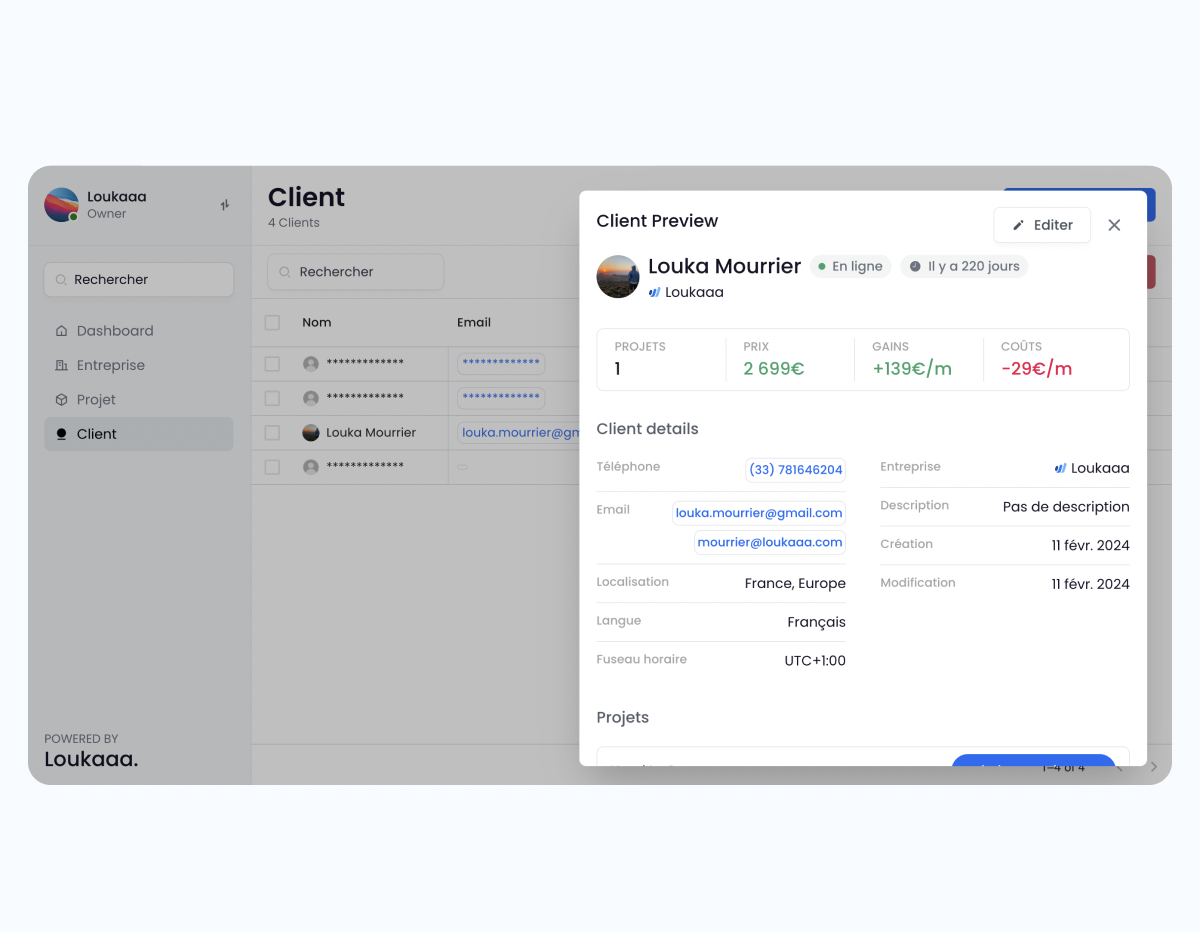Close the Client Preview panel

pos(1114,225)
